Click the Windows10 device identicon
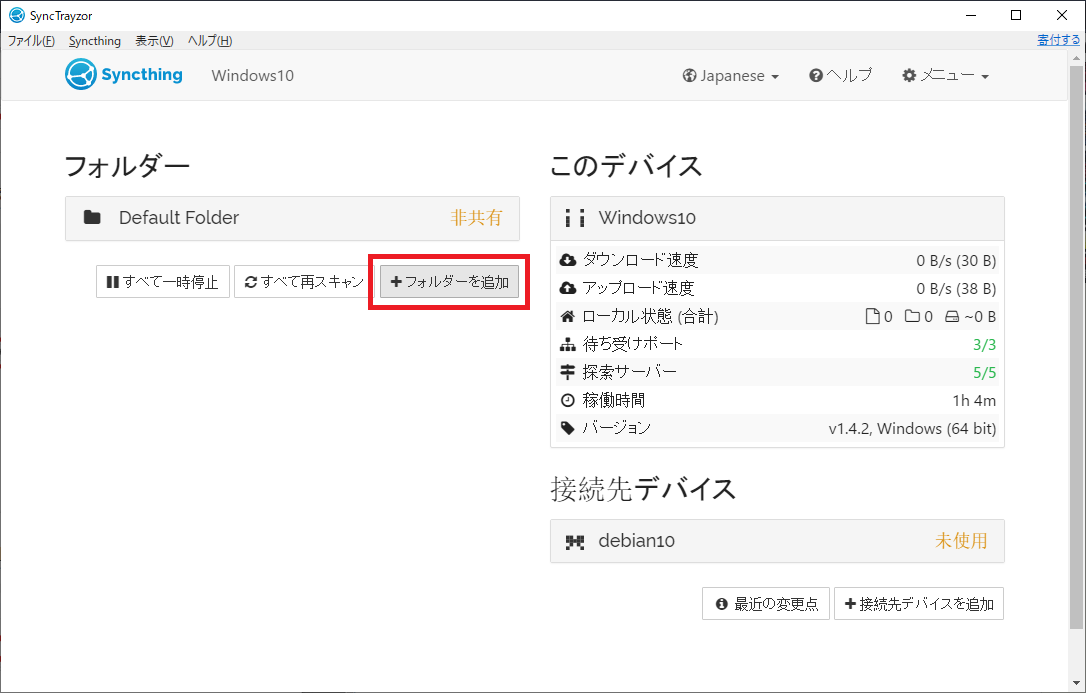1086x693 pixels. coord(575,218)
